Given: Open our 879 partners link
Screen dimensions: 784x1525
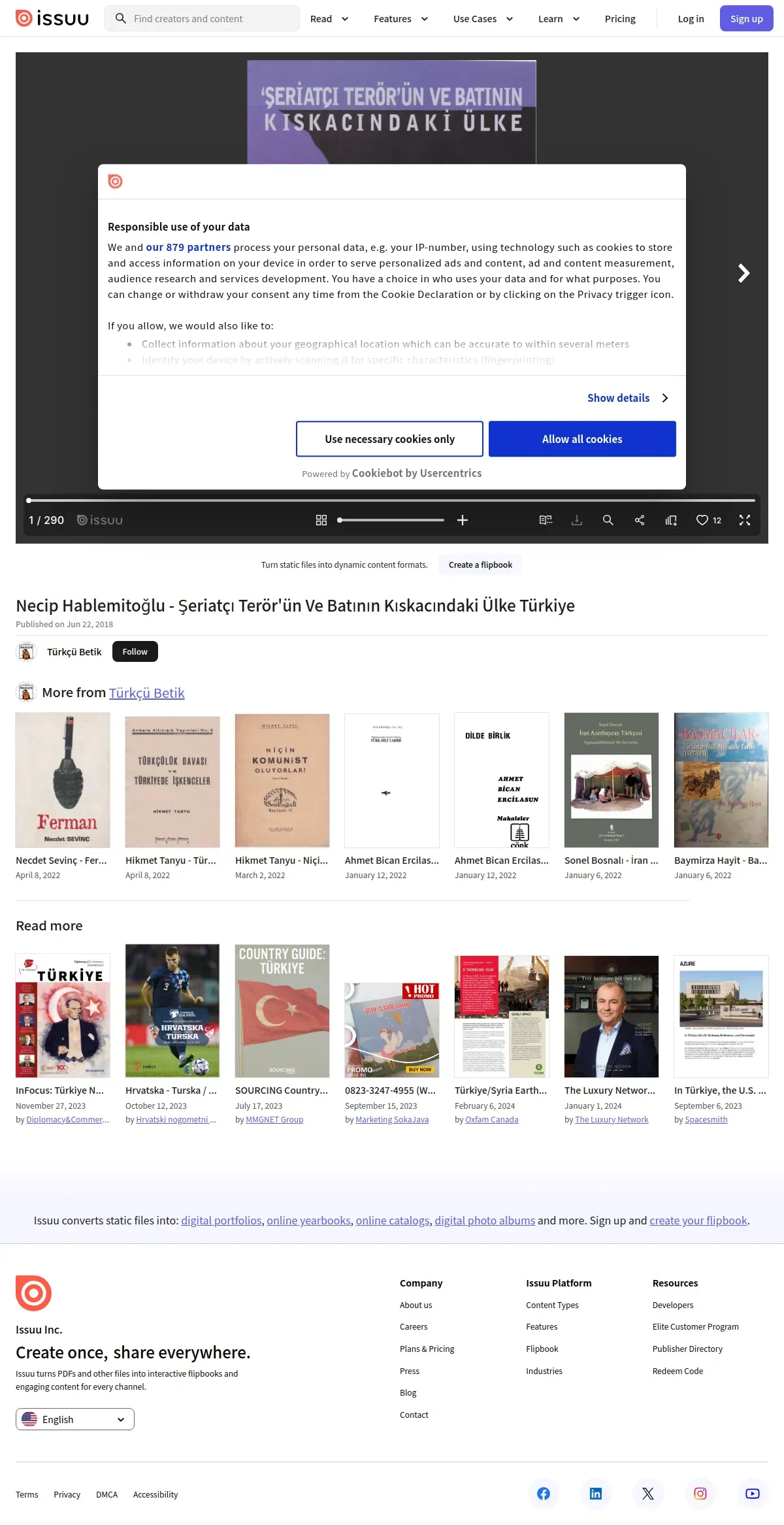Looking at the screenshot, I should point(188,247).
